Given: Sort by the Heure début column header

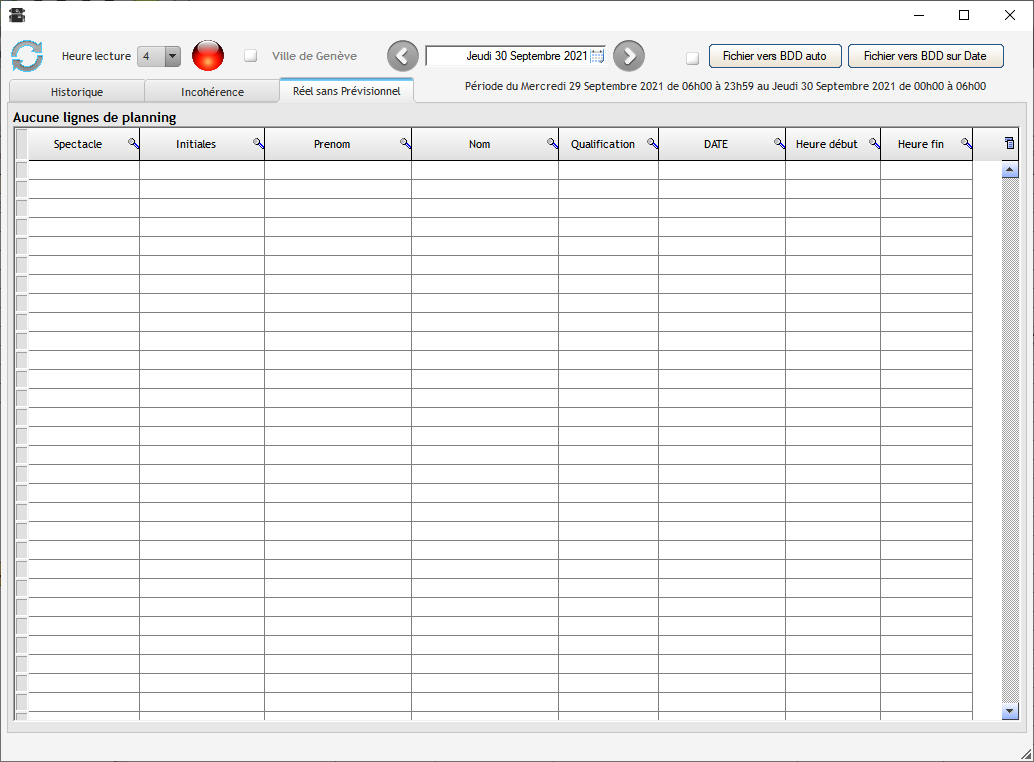Looking at the screenshot, I should click(x=826, y=144).
